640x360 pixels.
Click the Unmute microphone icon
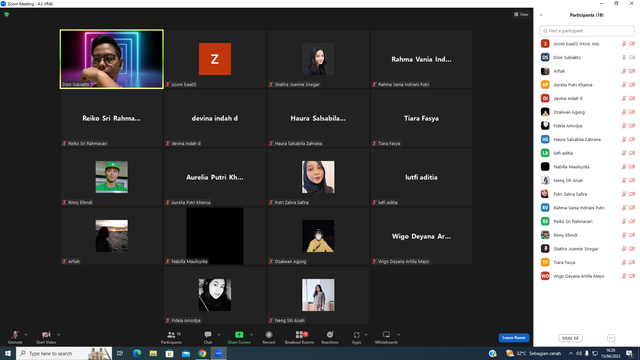point(15,335)
